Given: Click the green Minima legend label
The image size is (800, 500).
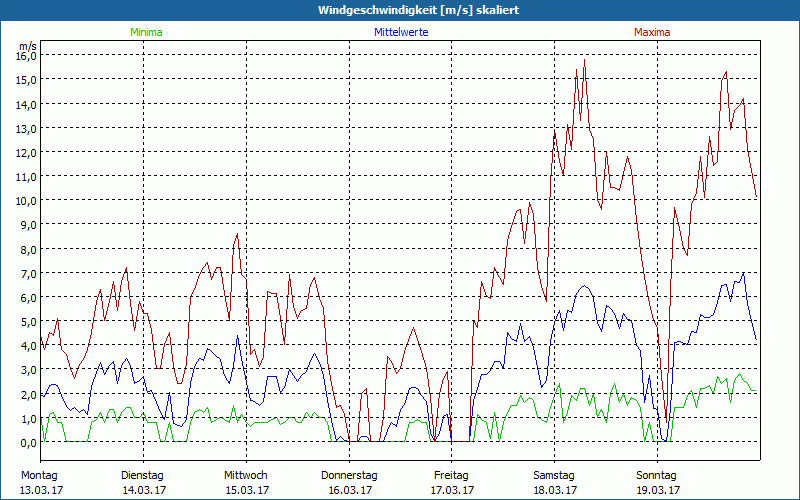Looking at the screenshot, I should pyautogui.click(x=146, y=32).
